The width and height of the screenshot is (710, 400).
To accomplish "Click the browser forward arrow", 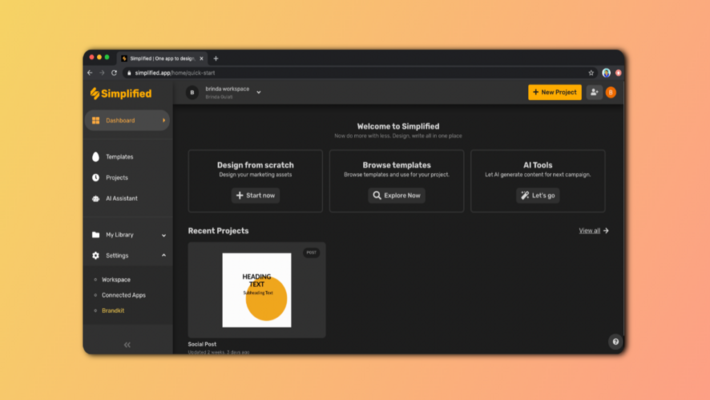I will (102, 73).
